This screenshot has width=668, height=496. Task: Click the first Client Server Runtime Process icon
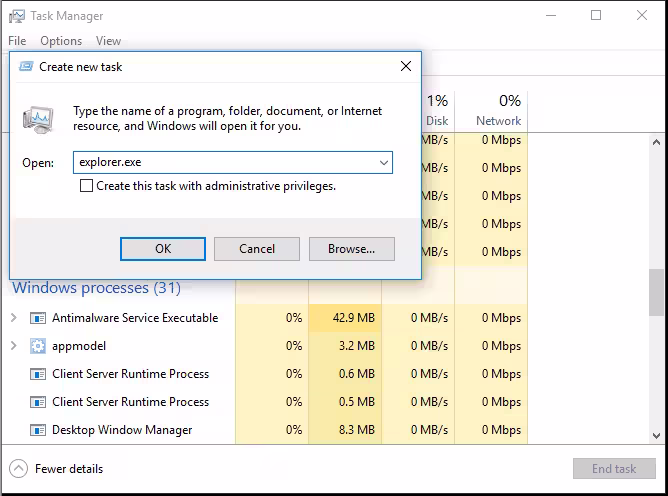tap(38, 374)
